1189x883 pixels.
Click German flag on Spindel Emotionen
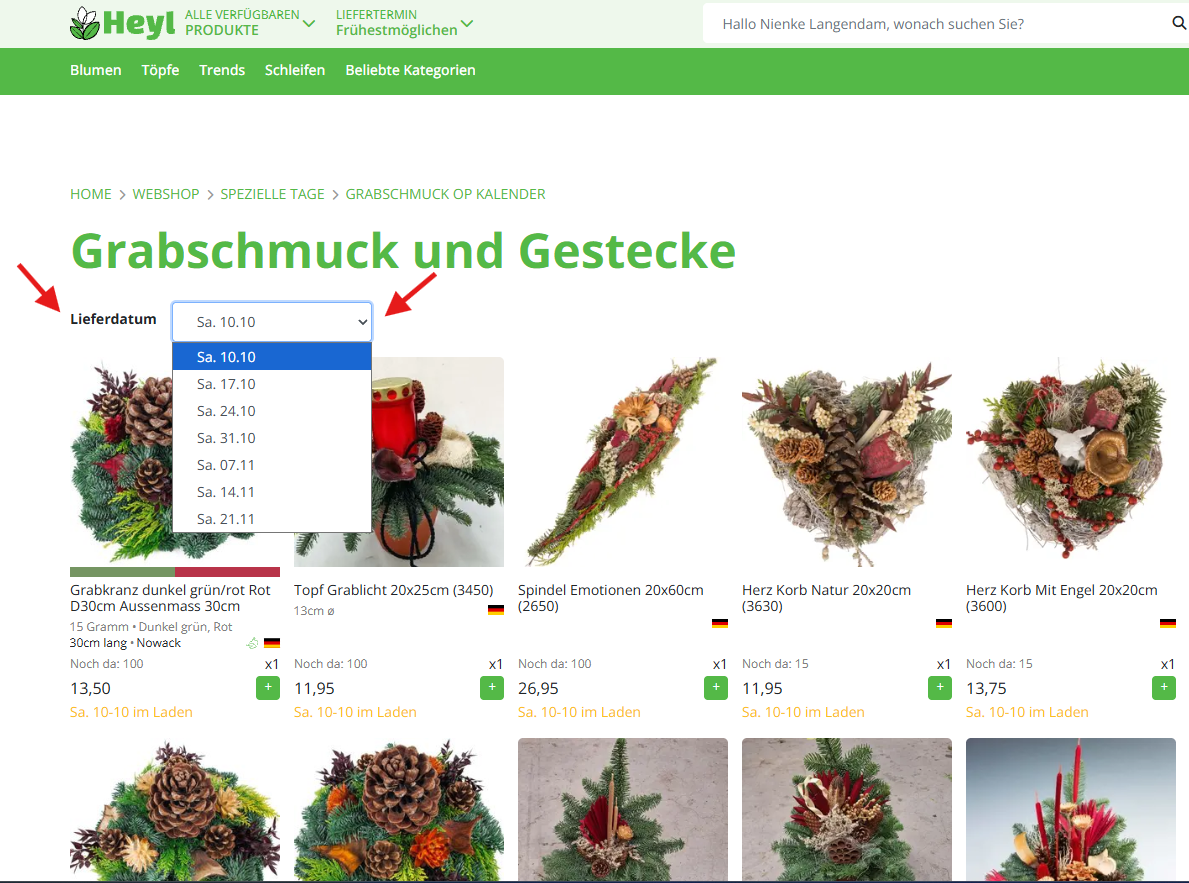720,624
